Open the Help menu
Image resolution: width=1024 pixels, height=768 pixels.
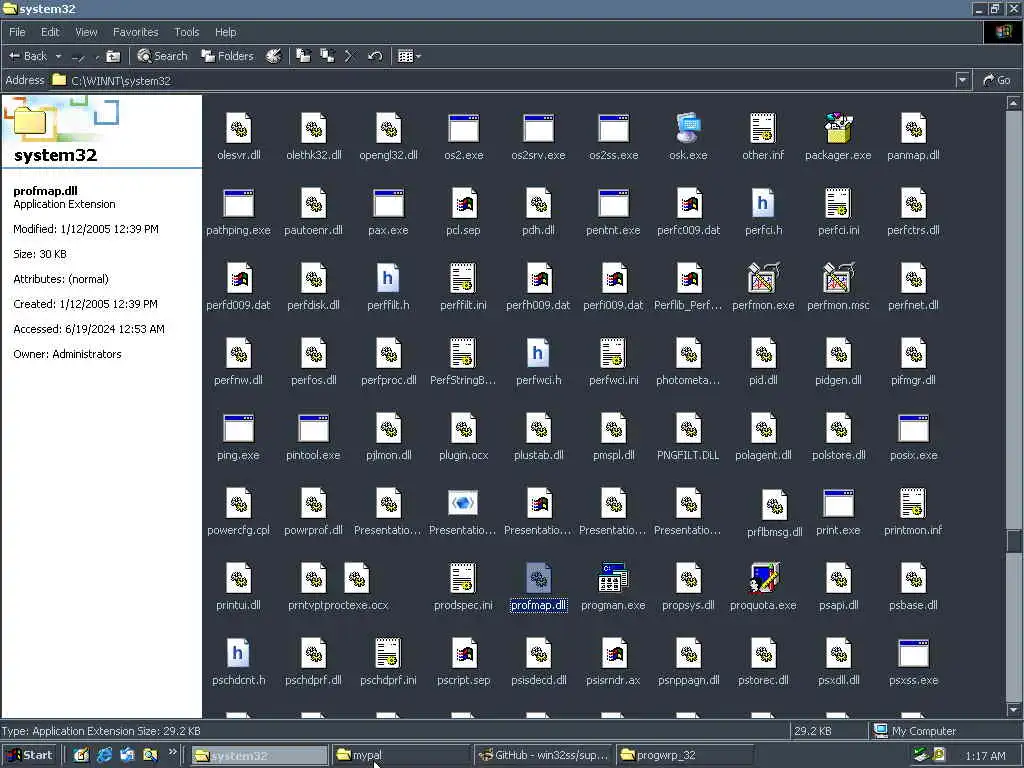click(x=226, y=32)
